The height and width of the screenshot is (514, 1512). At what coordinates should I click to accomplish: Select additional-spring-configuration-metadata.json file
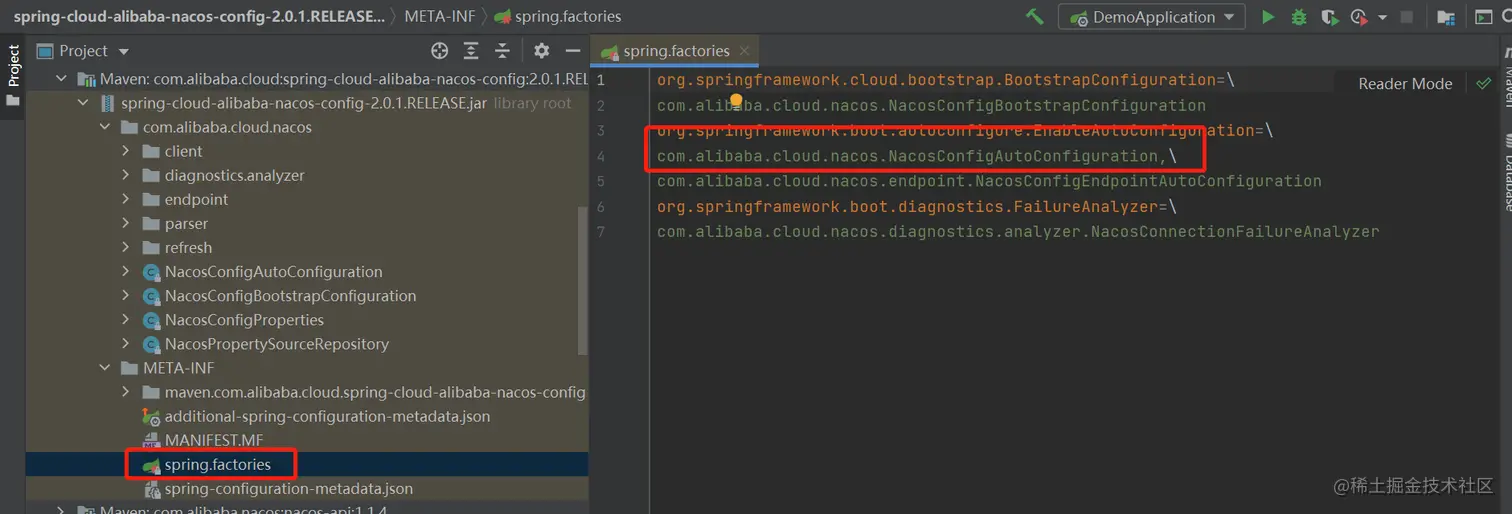click(x=327, y=416)
